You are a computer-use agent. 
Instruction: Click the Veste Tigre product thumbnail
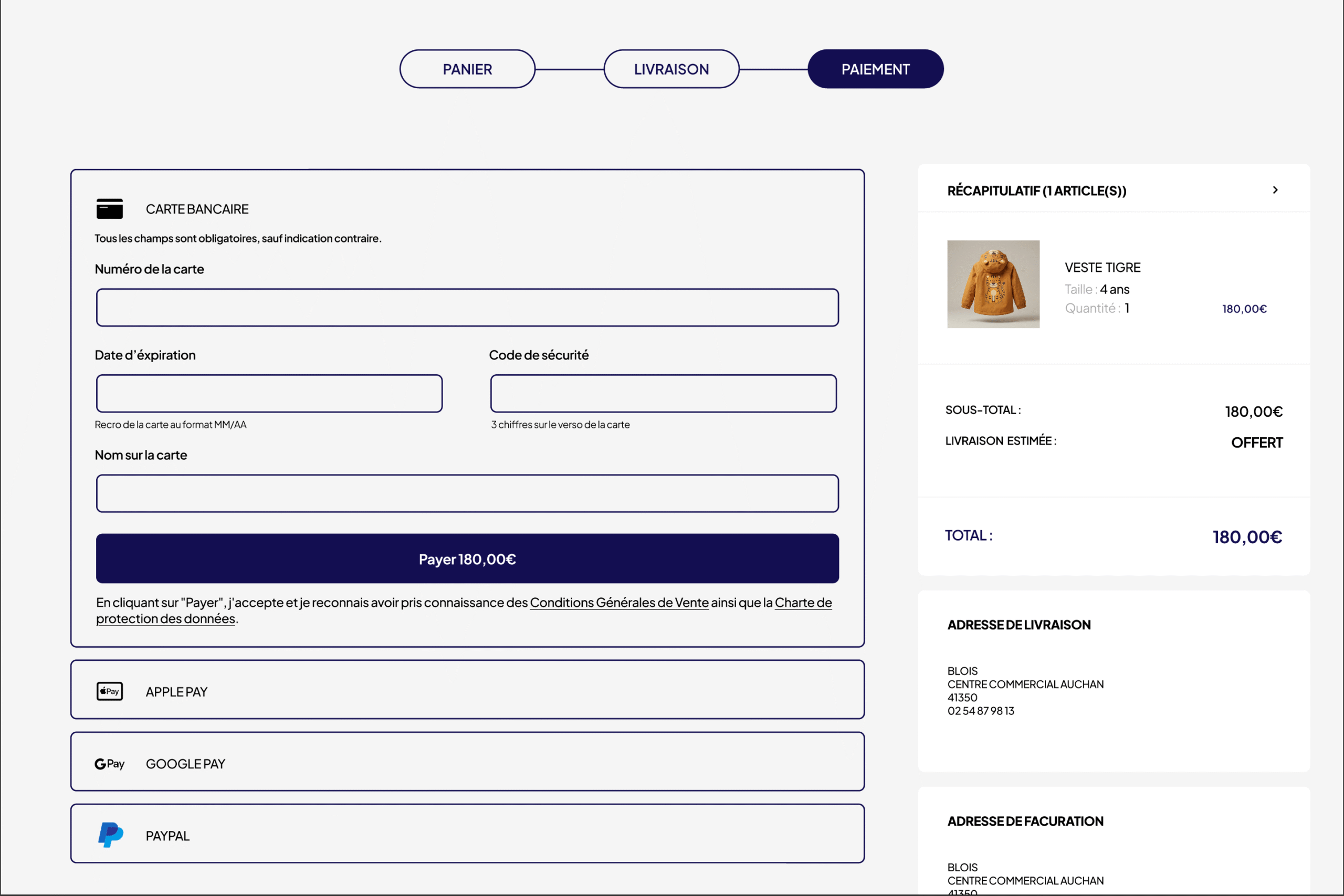993,284
